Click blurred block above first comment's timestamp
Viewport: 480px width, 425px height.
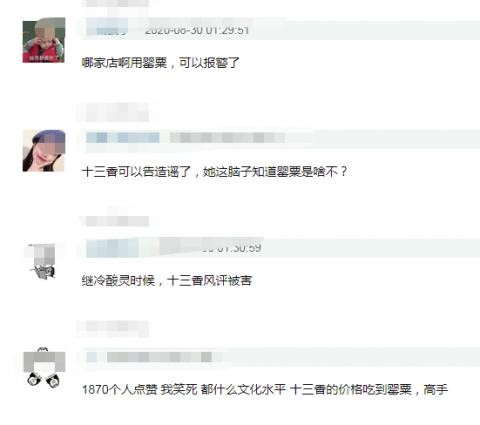click(115, 4)
